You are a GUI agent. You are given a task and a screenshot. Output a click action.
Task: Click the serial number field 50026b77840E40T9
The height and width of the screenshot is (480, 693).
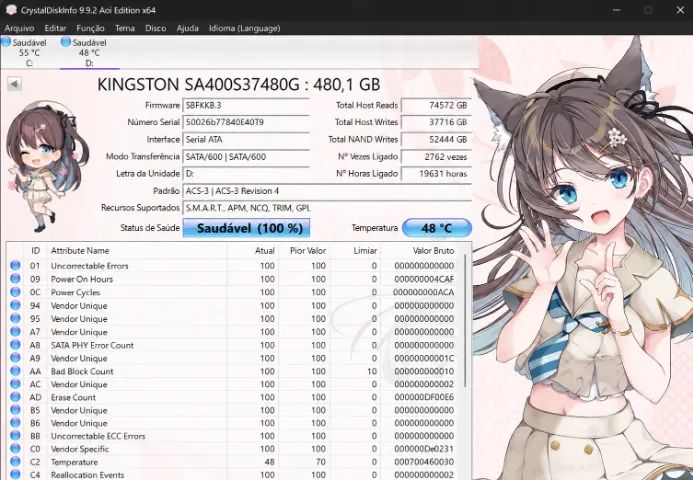coord(246,122)
